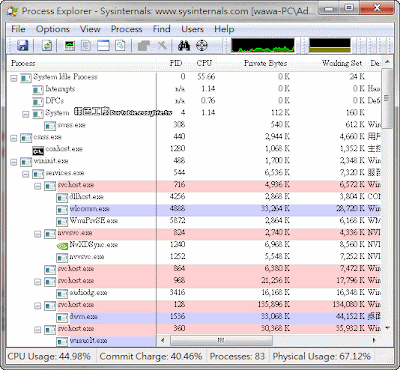400x370 pixels.
Task: Toggle the Show Lower Pane toolbar icon
Action: (103, 45)
